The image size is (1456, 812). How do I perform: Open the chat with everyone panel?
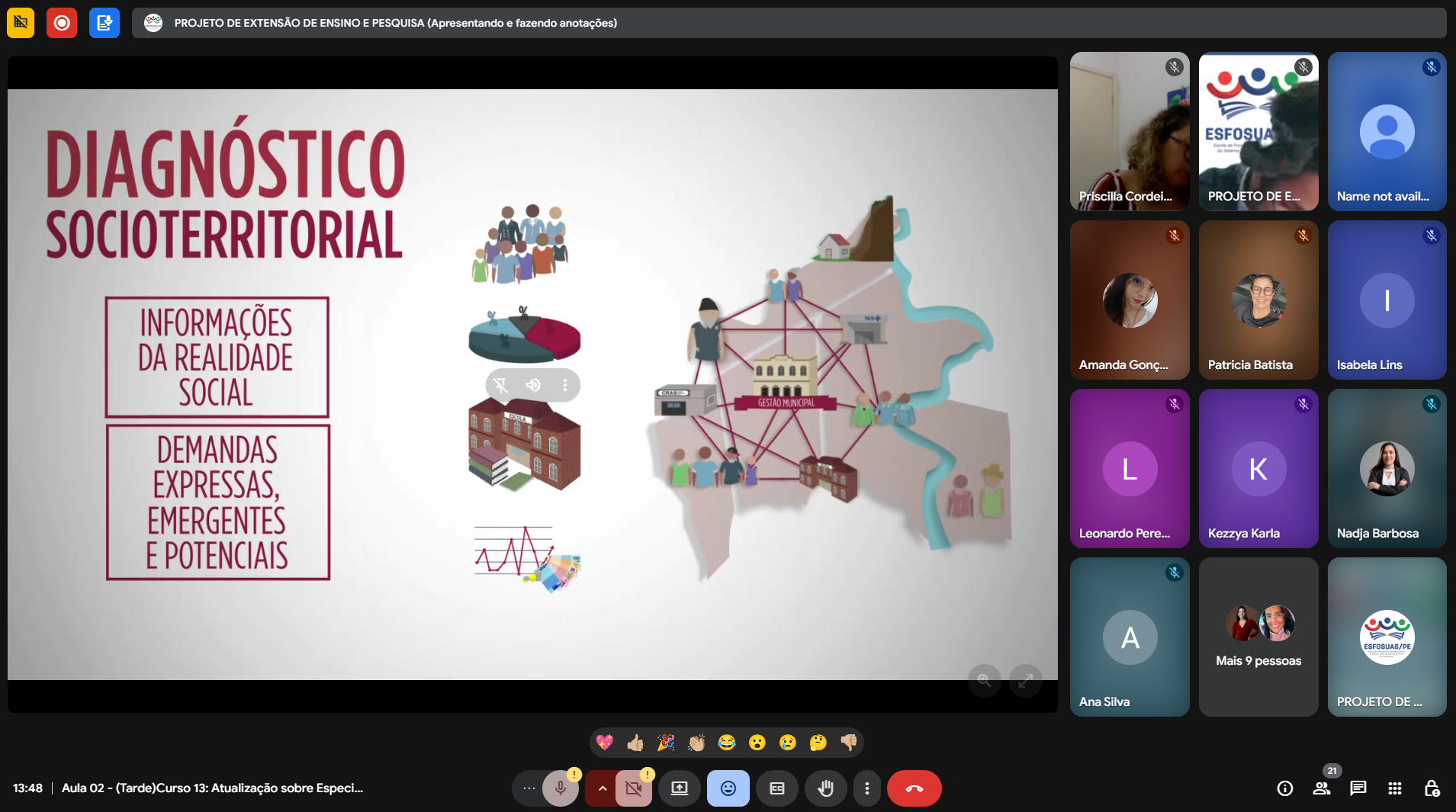tap(1358, 788)
